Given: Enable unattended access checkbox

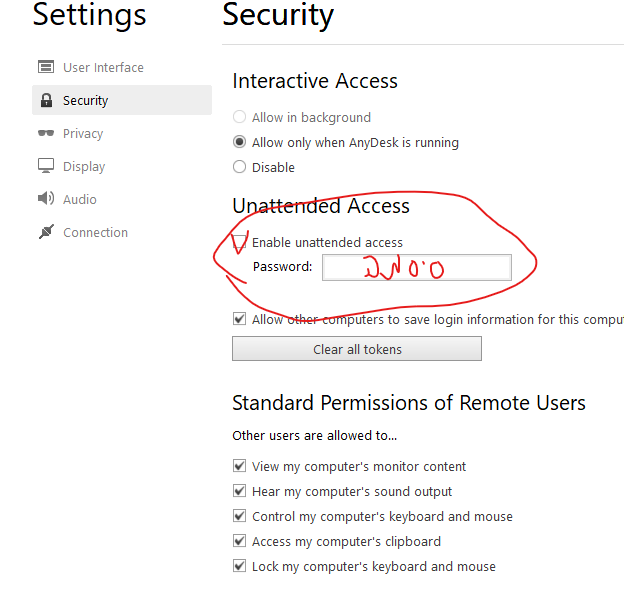Looking at the screenshot, I should (239, 242).
